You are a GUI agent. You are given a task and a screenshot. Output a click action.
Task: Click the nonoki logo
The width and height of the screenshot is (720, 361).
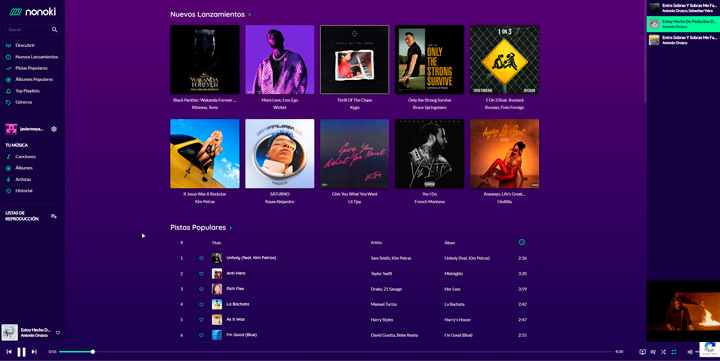[x=32, y=11]
